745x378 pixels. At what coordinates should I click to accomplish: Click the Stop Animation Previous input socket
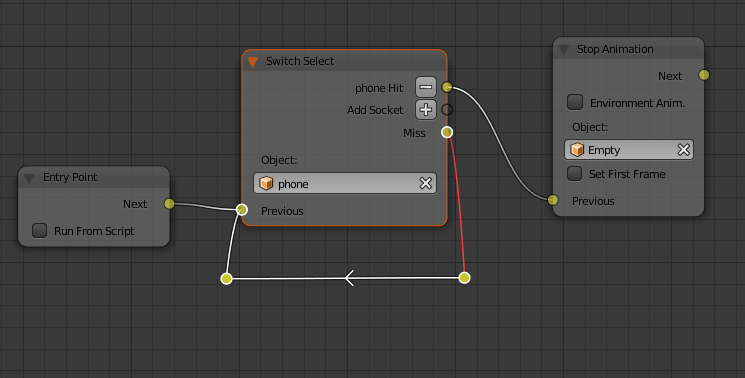[553, 200]
